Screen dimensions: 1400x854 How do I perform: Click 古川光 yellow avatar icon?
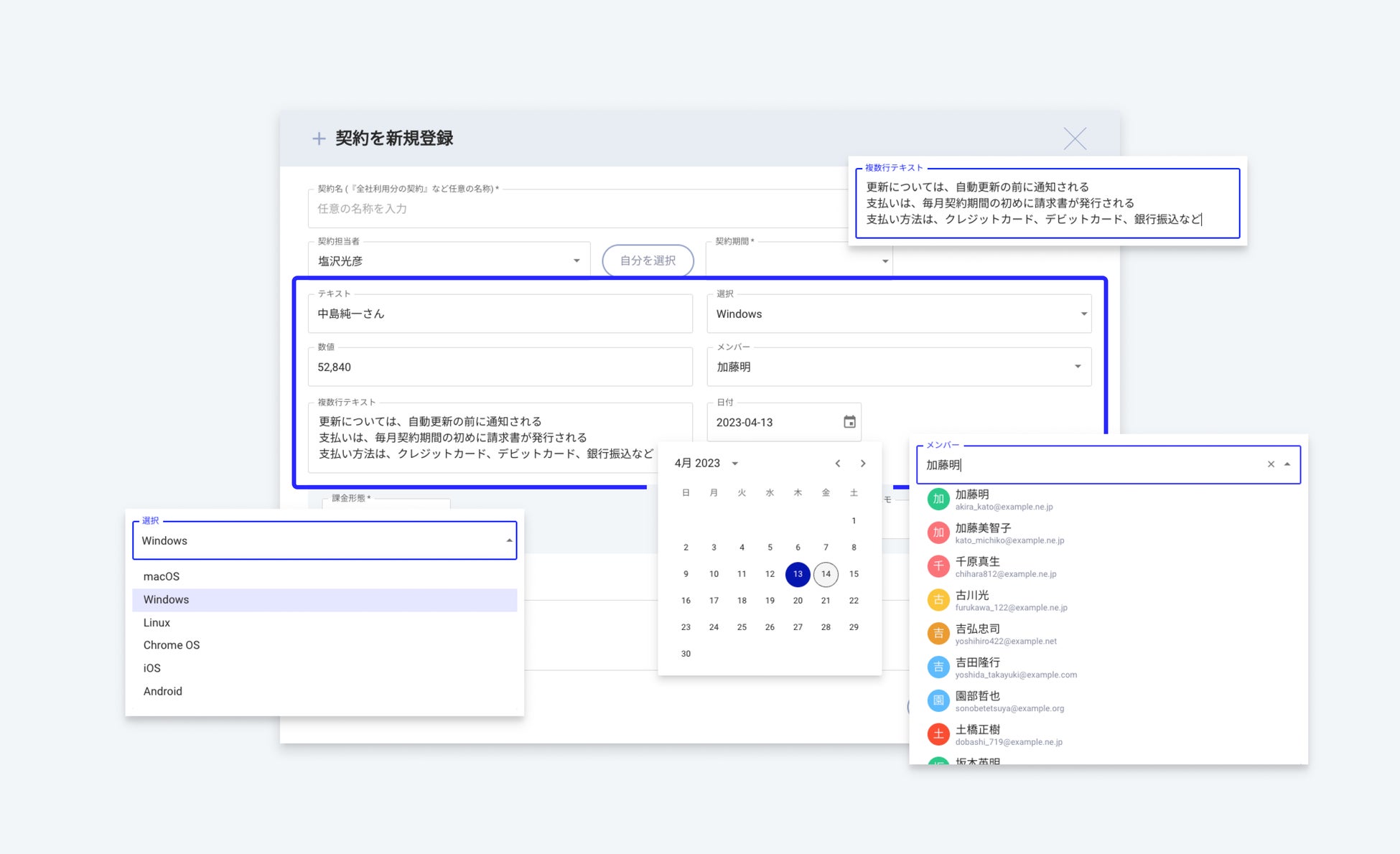point(938,600)
